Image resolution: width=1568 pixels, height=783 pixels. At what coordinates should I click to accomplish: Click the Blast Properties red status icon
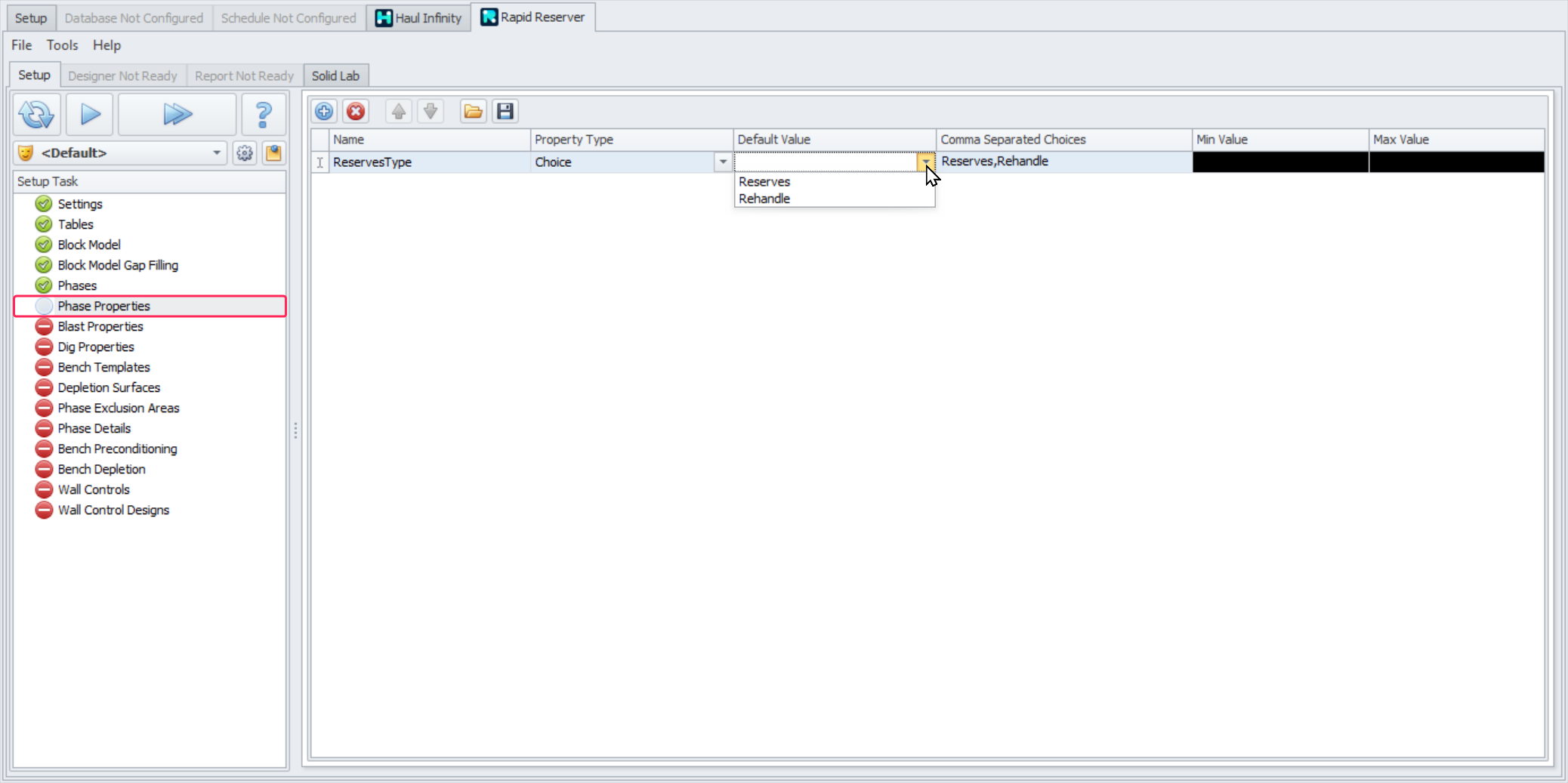pyautogui.click(x=45, y=326)
